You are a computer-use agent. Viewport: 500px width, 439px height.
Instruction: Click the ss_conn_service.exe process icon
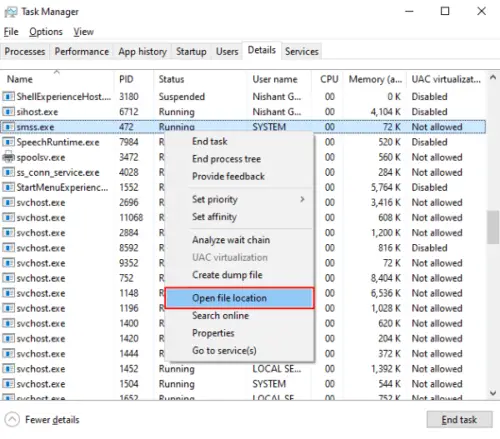[8, 172]
